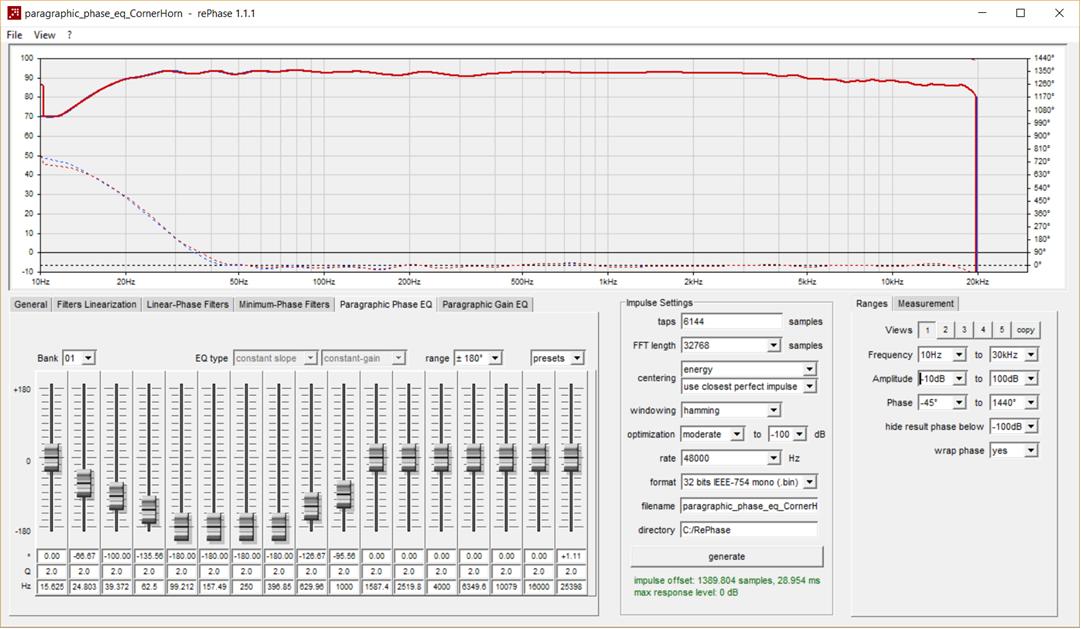The image size is (1081, 629).
Task: Open the Measurement tab
Action: (x=926, y=303)
